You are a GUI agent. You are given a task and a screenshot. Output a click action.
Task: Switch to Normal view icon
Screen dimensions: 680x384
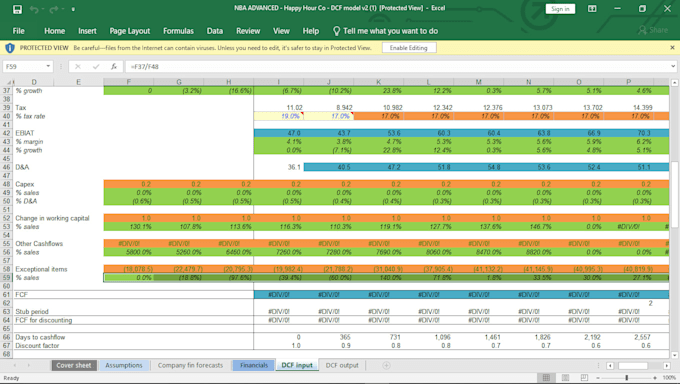546,377
